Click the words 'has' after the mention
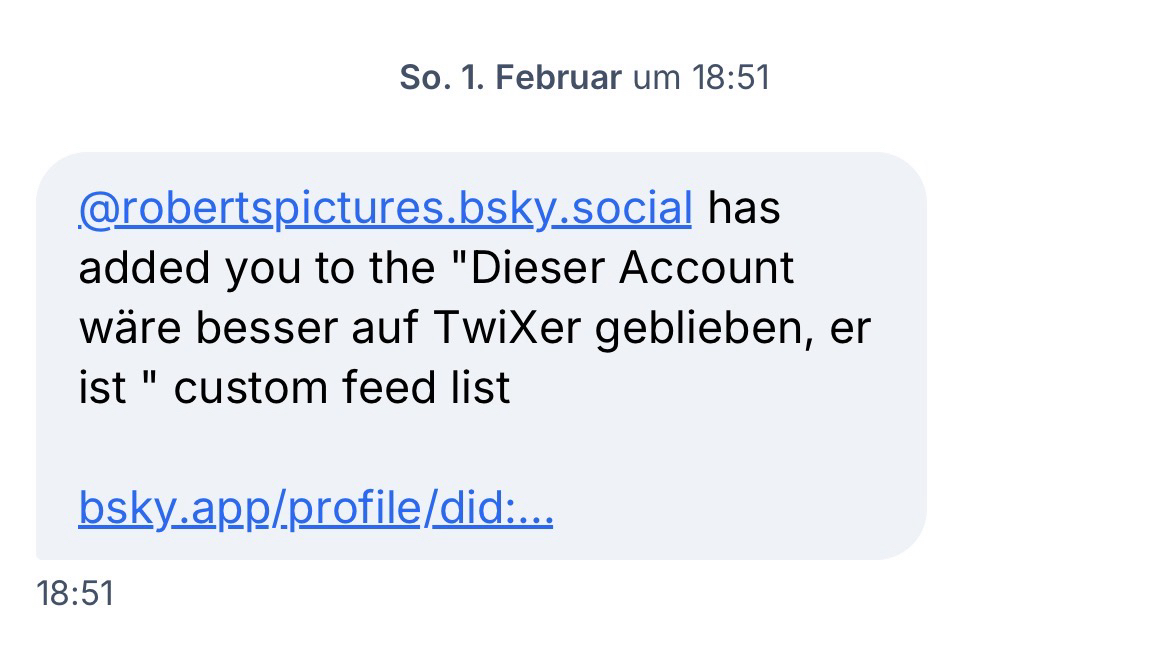 point(743,208)
